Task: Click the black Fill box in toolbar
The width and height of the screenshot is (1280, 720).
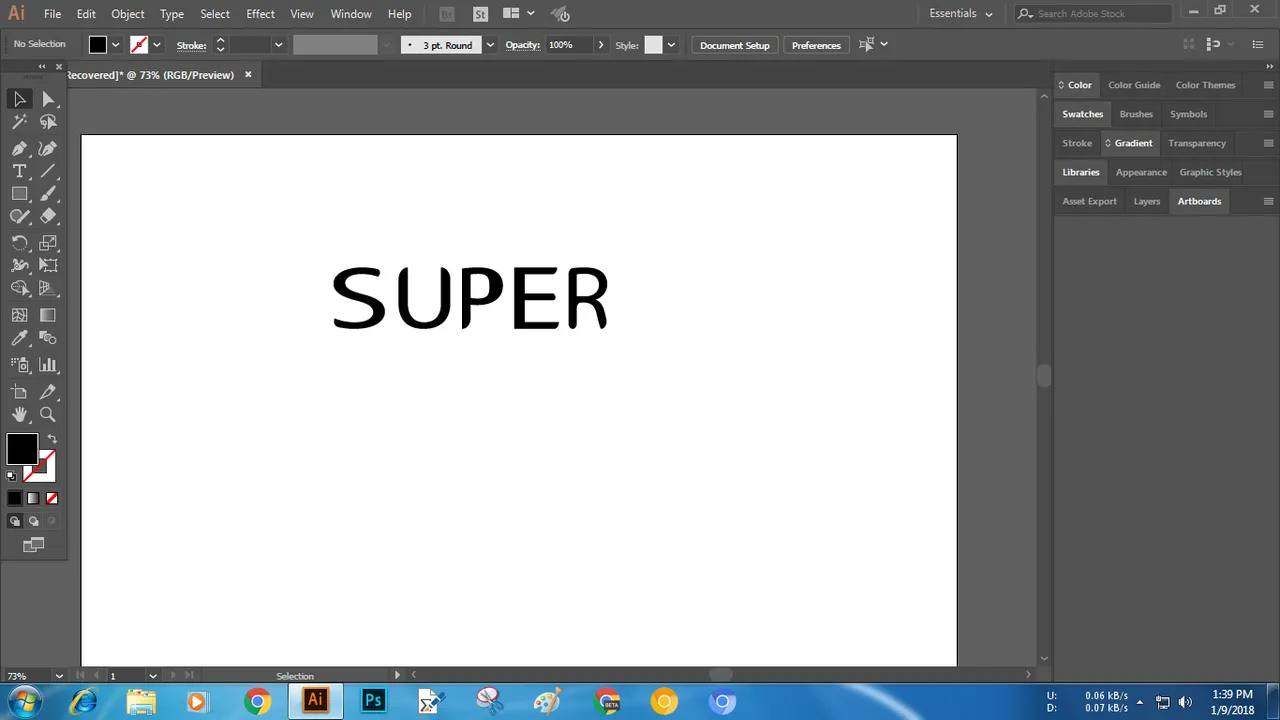Action: pyautogui.click(x=22, y=449)
